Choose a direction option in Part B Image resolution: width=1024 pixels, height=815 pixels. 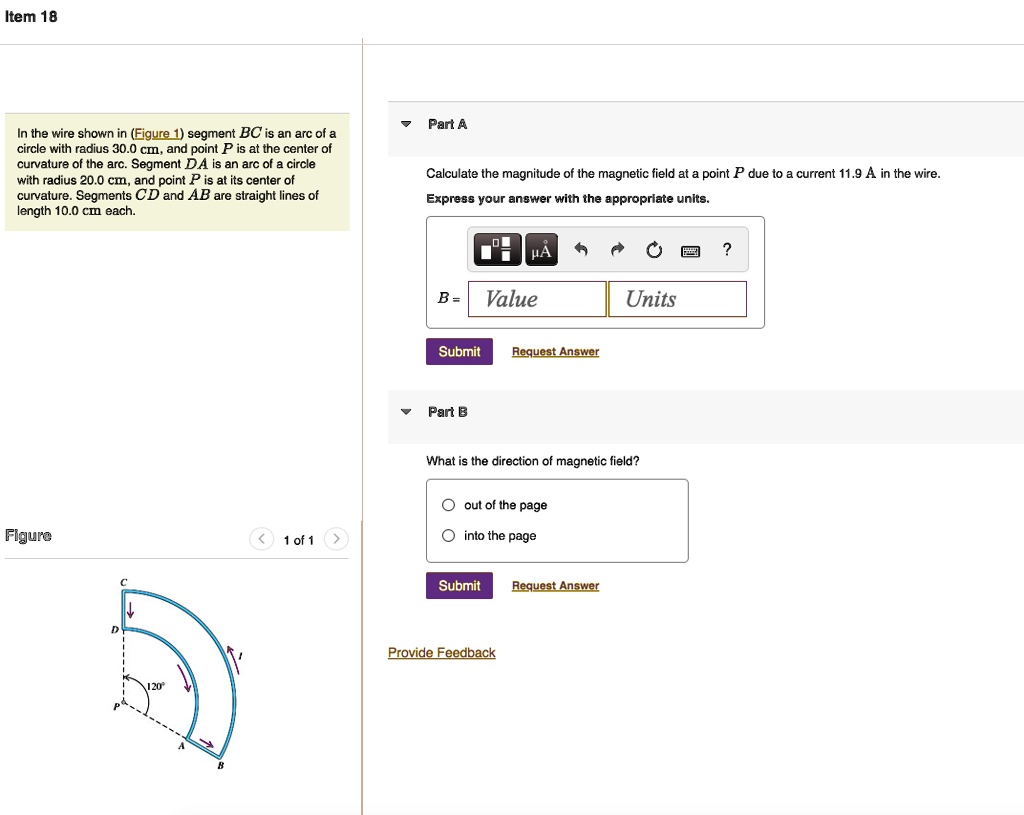pyautogui.click(x=448, y=505)
